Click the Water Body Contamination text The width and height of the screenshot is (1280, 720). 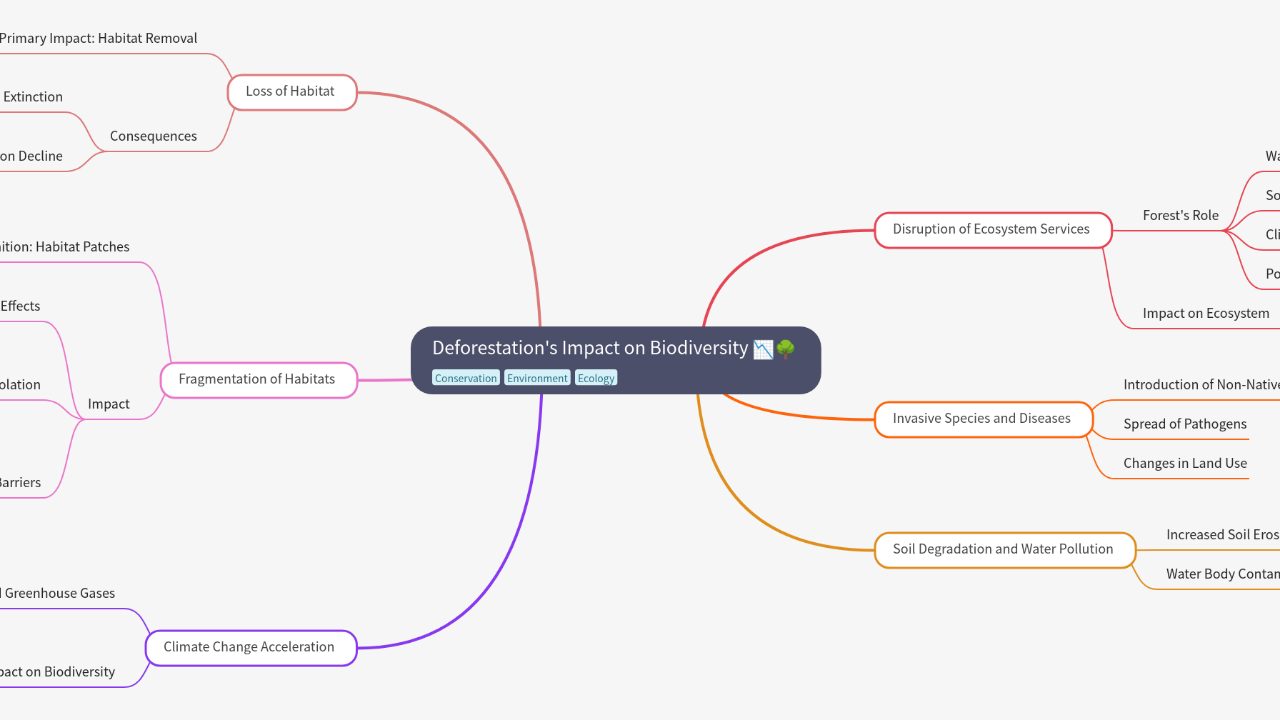point(1223,574)
